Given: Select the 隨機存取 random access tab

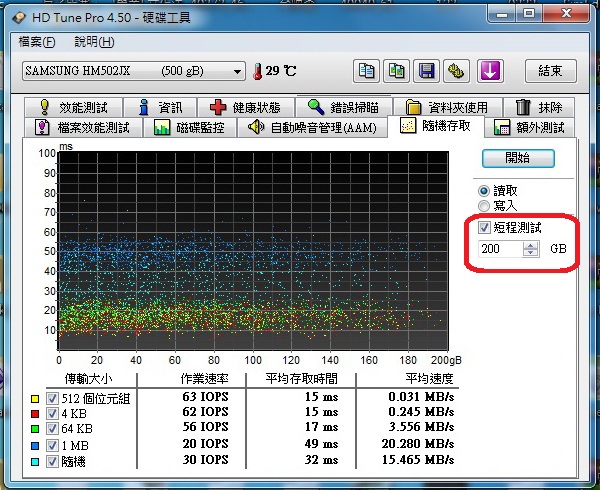Looking at the screenshot, I should coord(435,126).
